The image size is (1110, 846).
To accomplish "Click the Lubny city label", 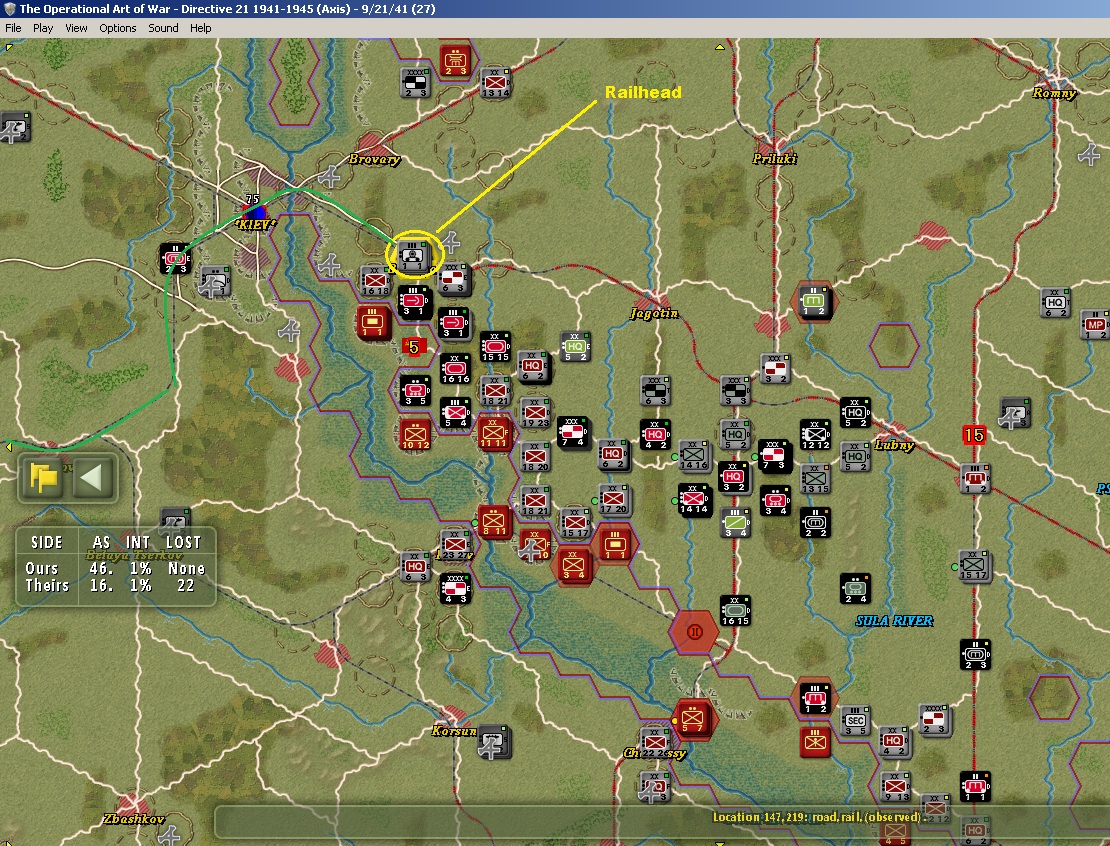I will click(894, 445).
